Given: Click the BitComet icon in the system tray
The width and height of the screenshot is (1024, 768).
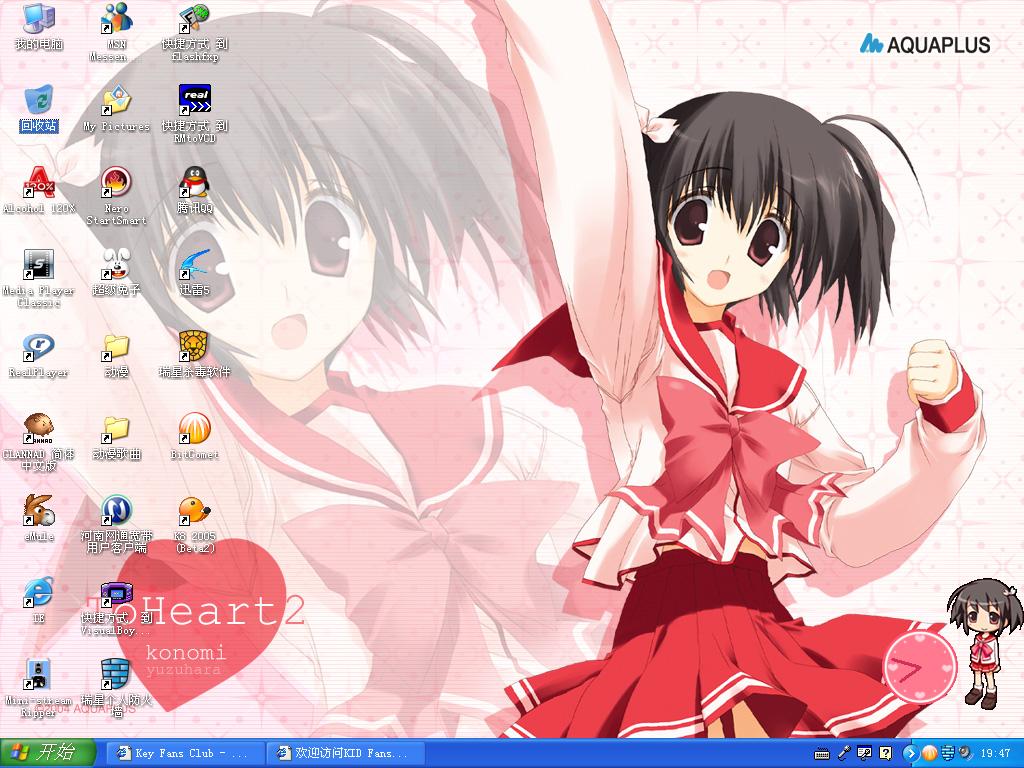Looking at the screenshot, I should click(929, 754).
